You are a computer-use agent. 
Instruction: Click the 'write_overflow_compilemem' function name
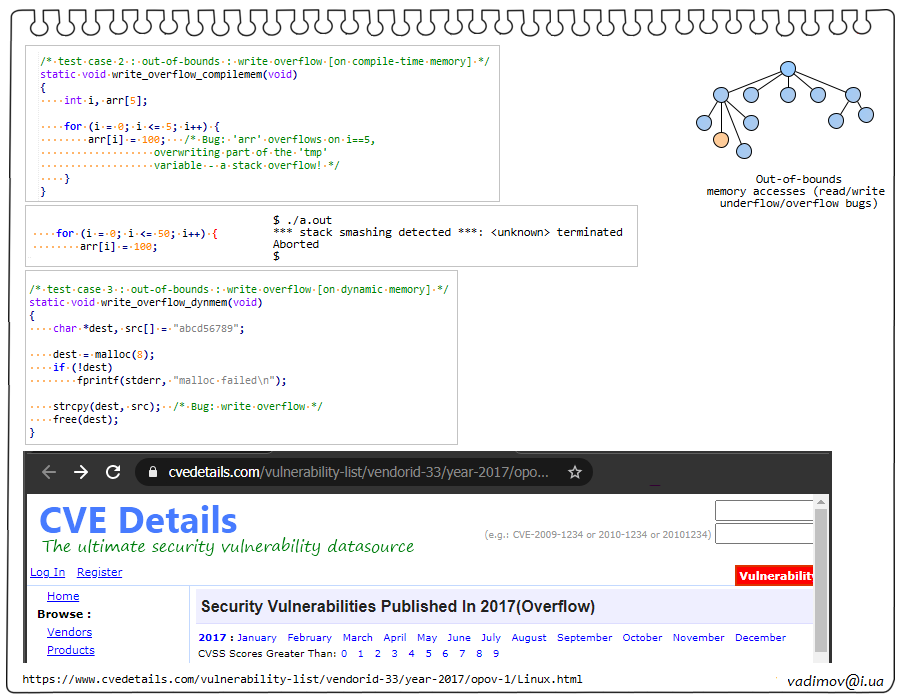point(187,75)
